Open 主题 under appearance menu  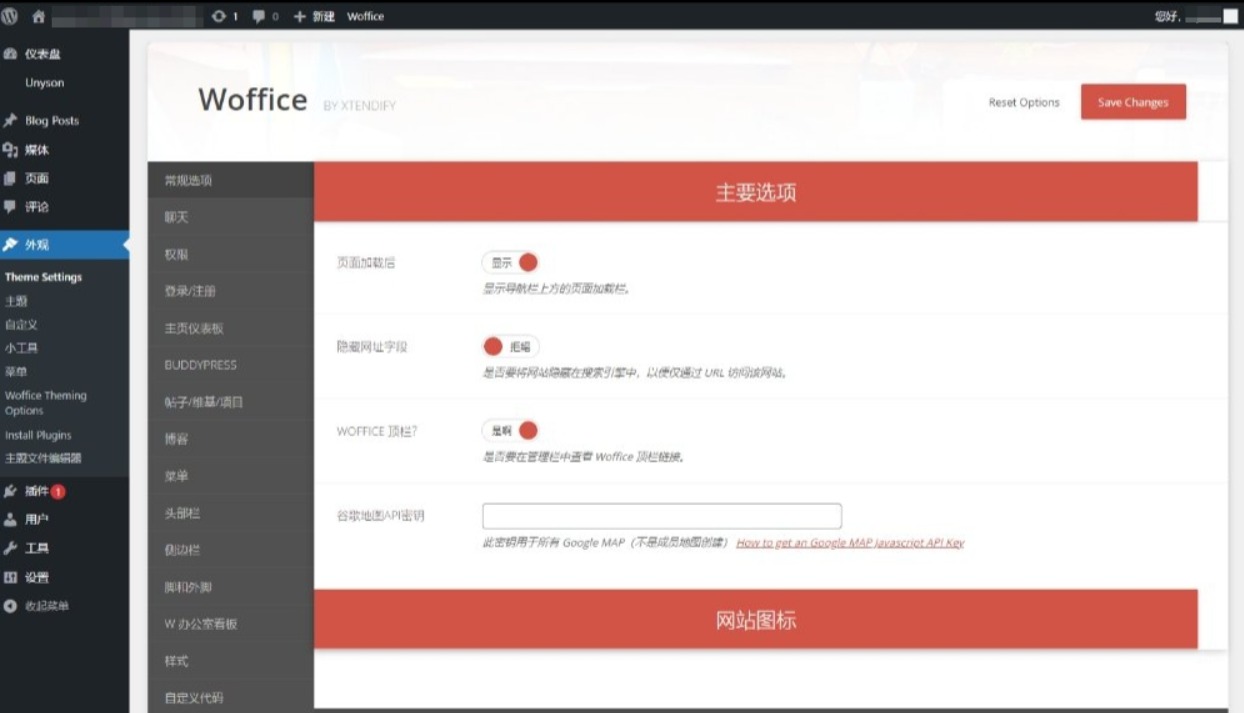[x=16, y=301]
